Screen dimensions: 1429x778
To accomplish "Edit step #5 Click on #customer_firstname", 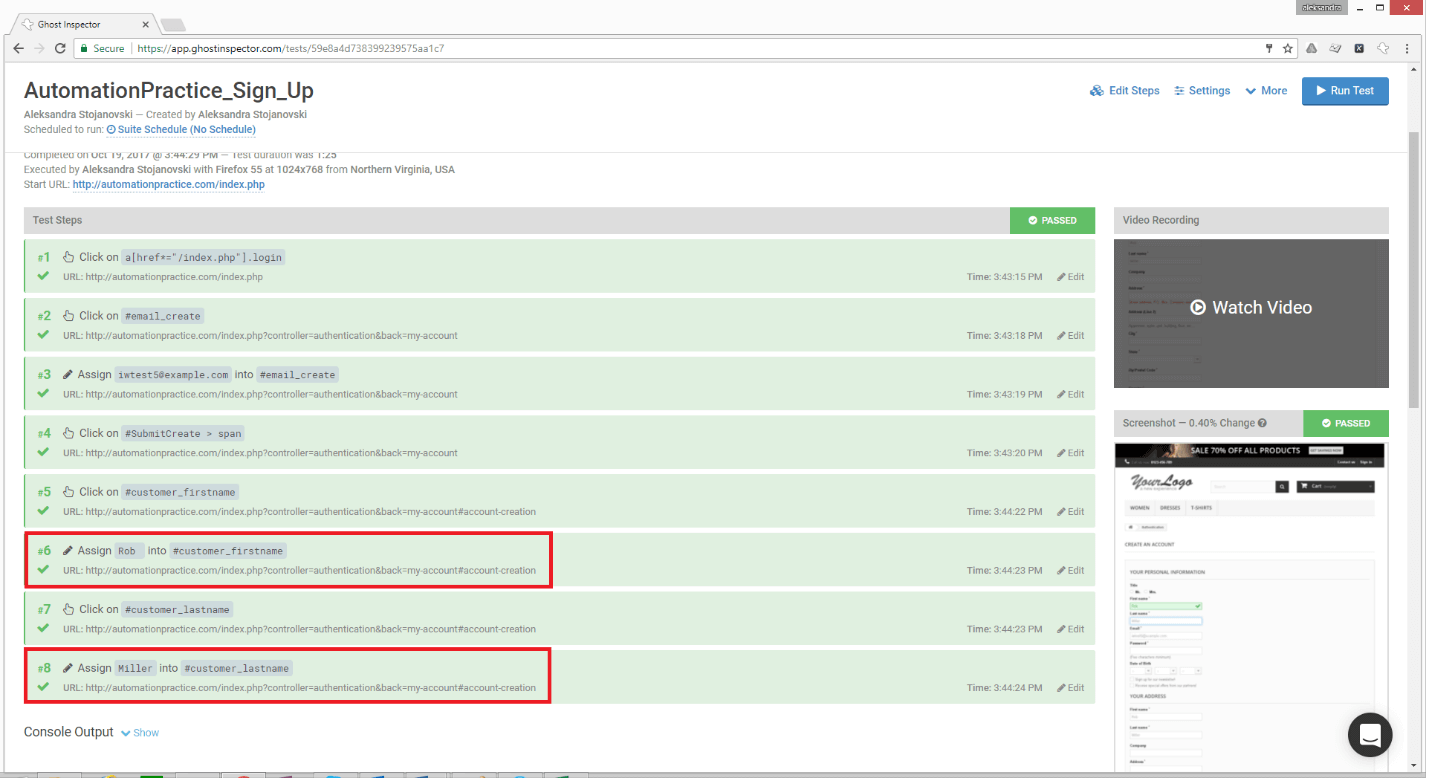I will 1070,512.
